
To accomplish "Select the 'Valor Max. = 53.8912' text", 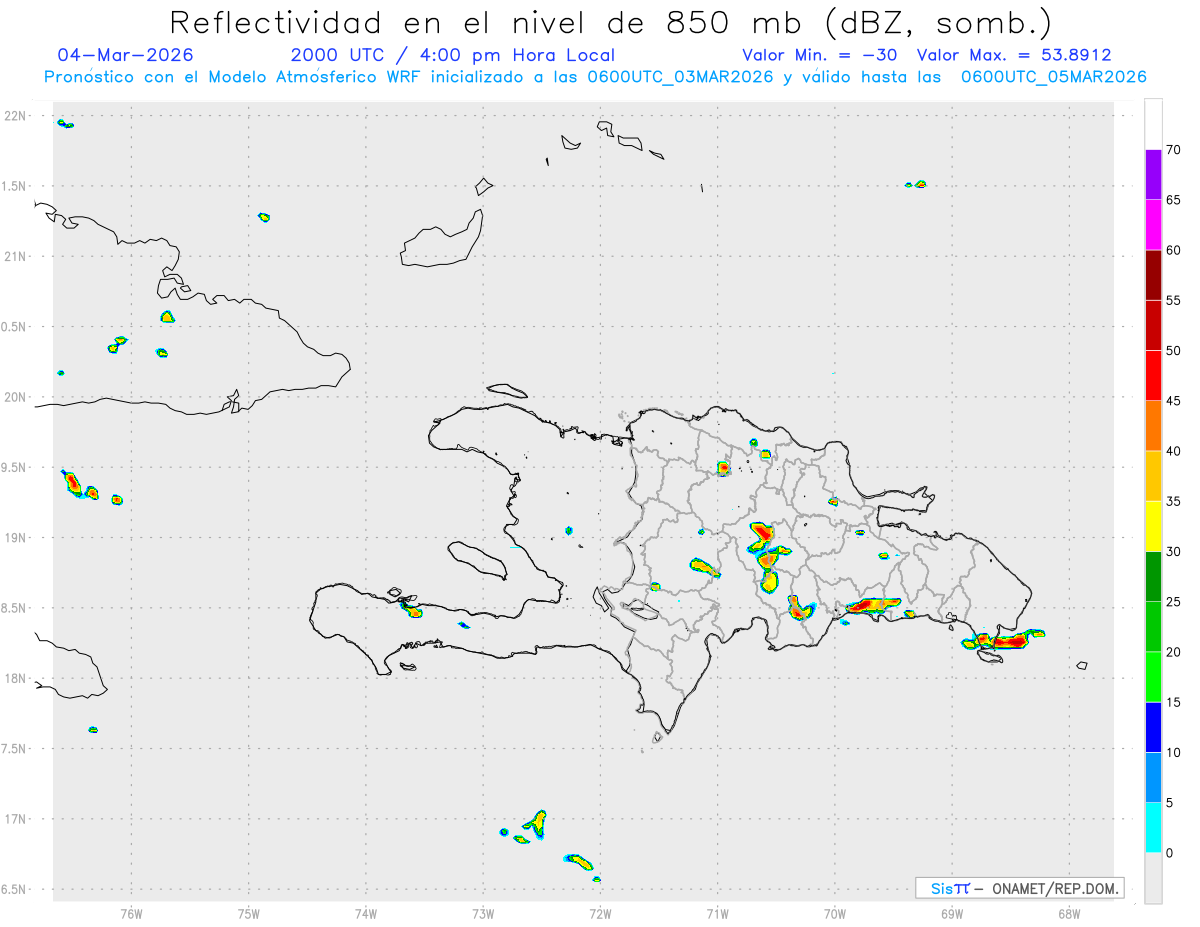I will (1014, 55).
